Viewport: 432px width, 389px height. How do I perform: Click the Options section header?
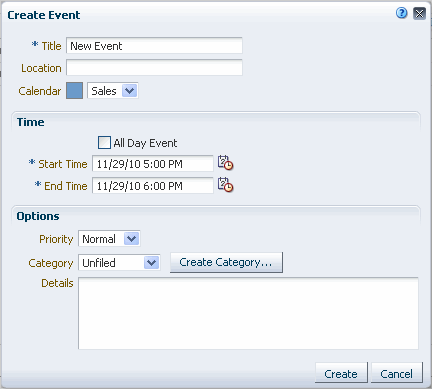[x=38, y=216]
